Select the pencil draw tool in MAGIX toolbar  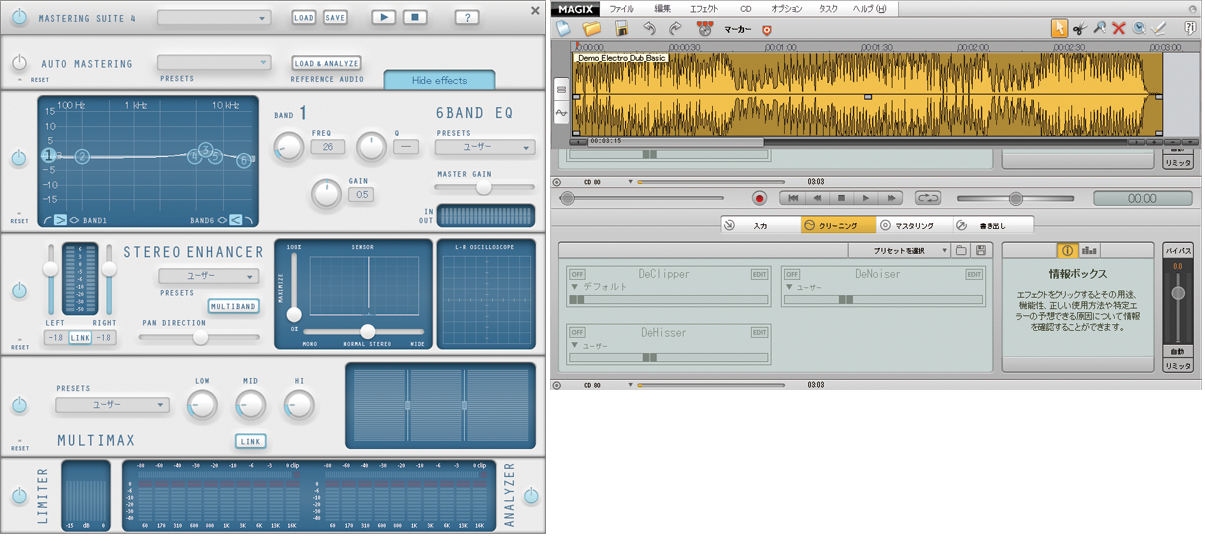coord(1159,28)
